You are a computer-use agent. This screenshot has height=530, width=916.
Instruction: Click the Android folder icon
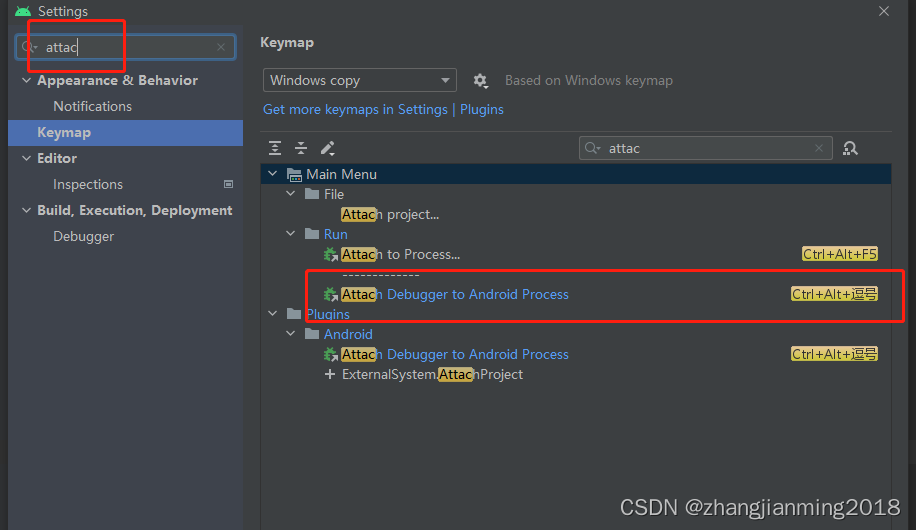pos(312,334)
